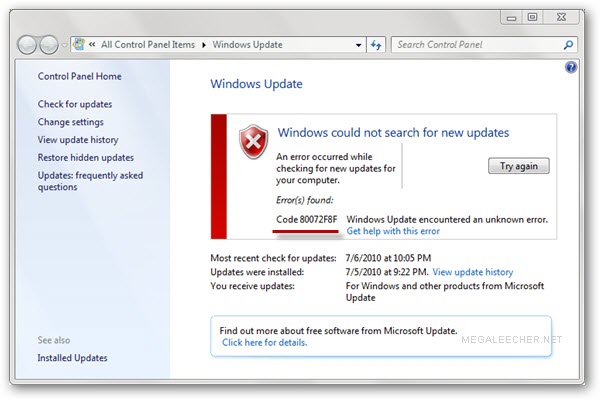Click the Forward navigation arrow
This screenshot has width=600, height=400.
pyautogui.click(x=49, y=45)
